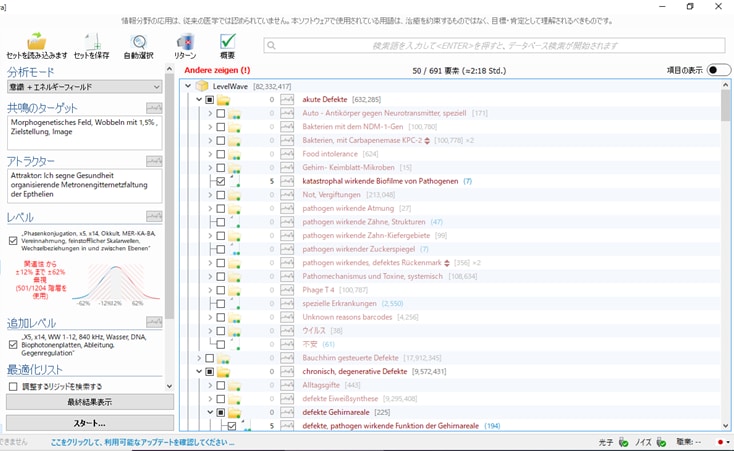The width and height of the screenshot is (734, 451).
Task: Open the load set folder icon
Action: (x=37, y=41)
